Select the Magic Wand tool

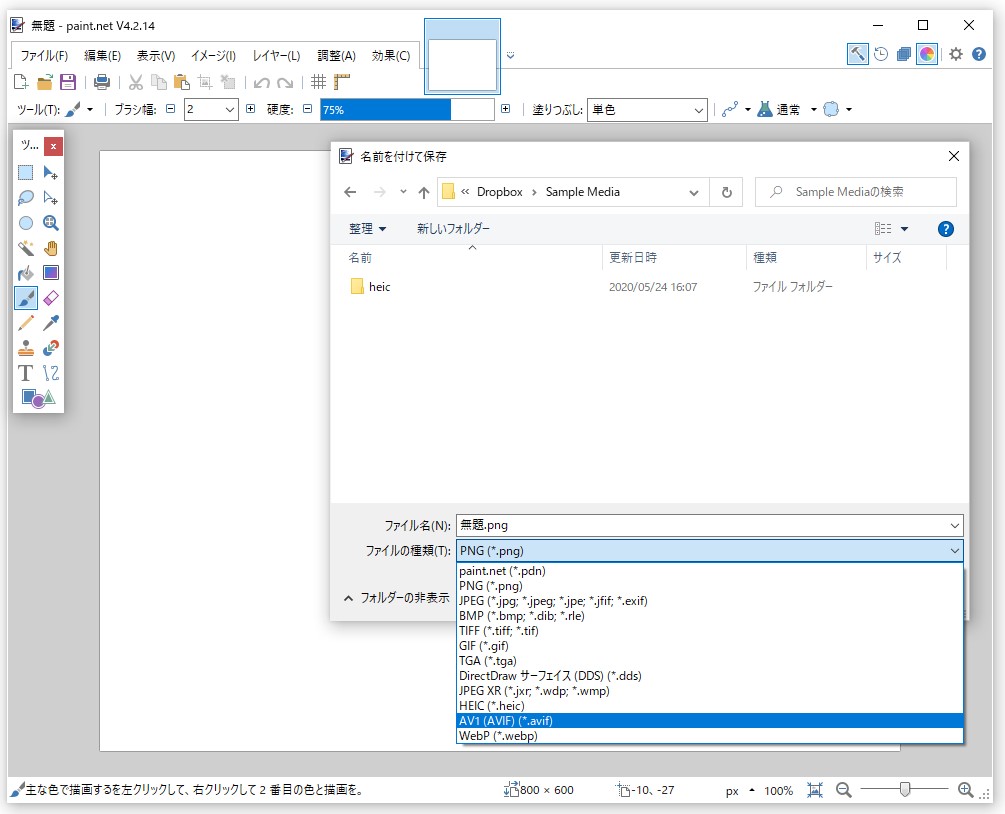[x=25, y=248]
